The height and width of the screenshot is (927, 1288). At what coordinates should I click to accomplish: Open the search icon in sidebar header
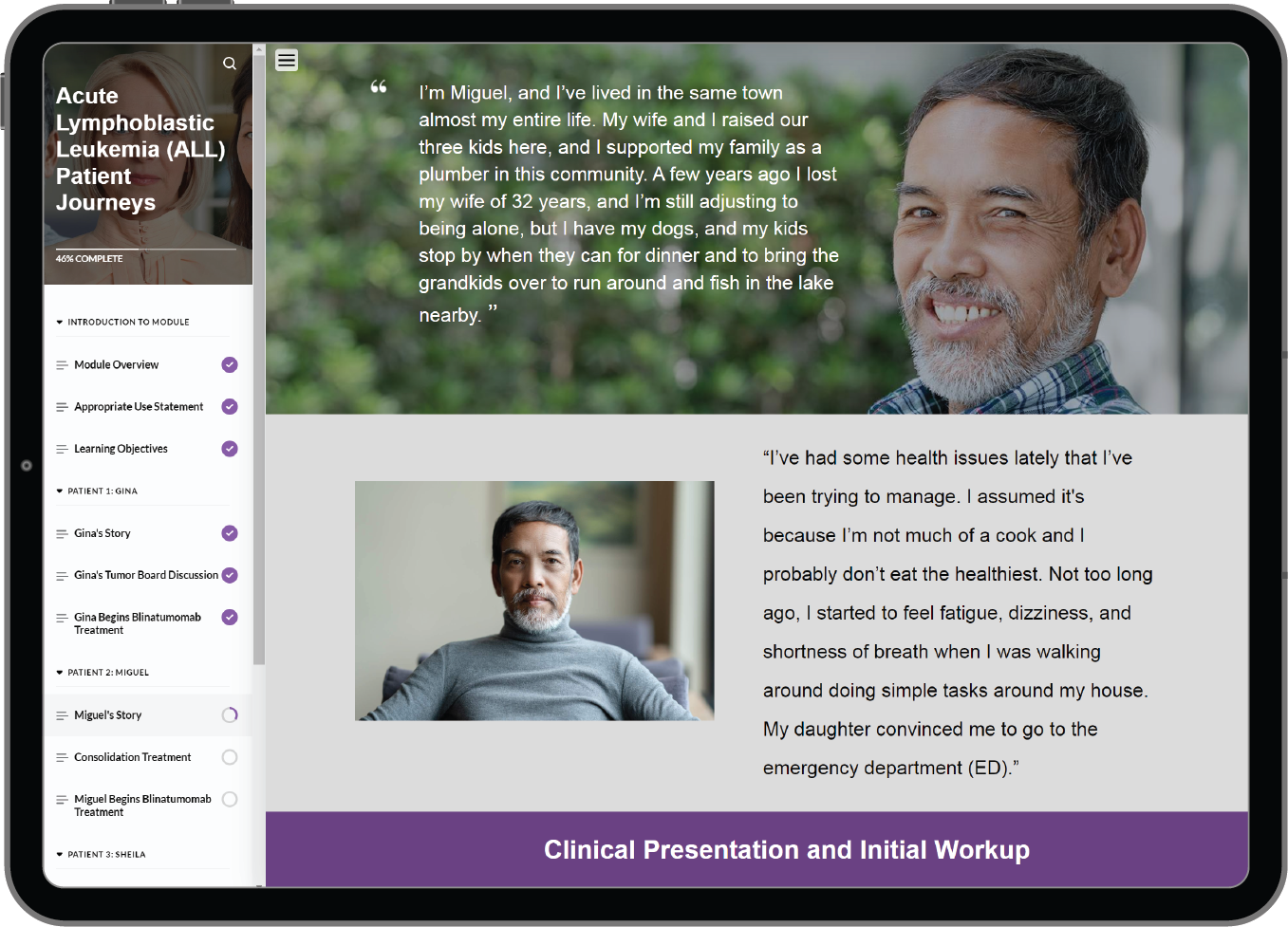(230, 64)
